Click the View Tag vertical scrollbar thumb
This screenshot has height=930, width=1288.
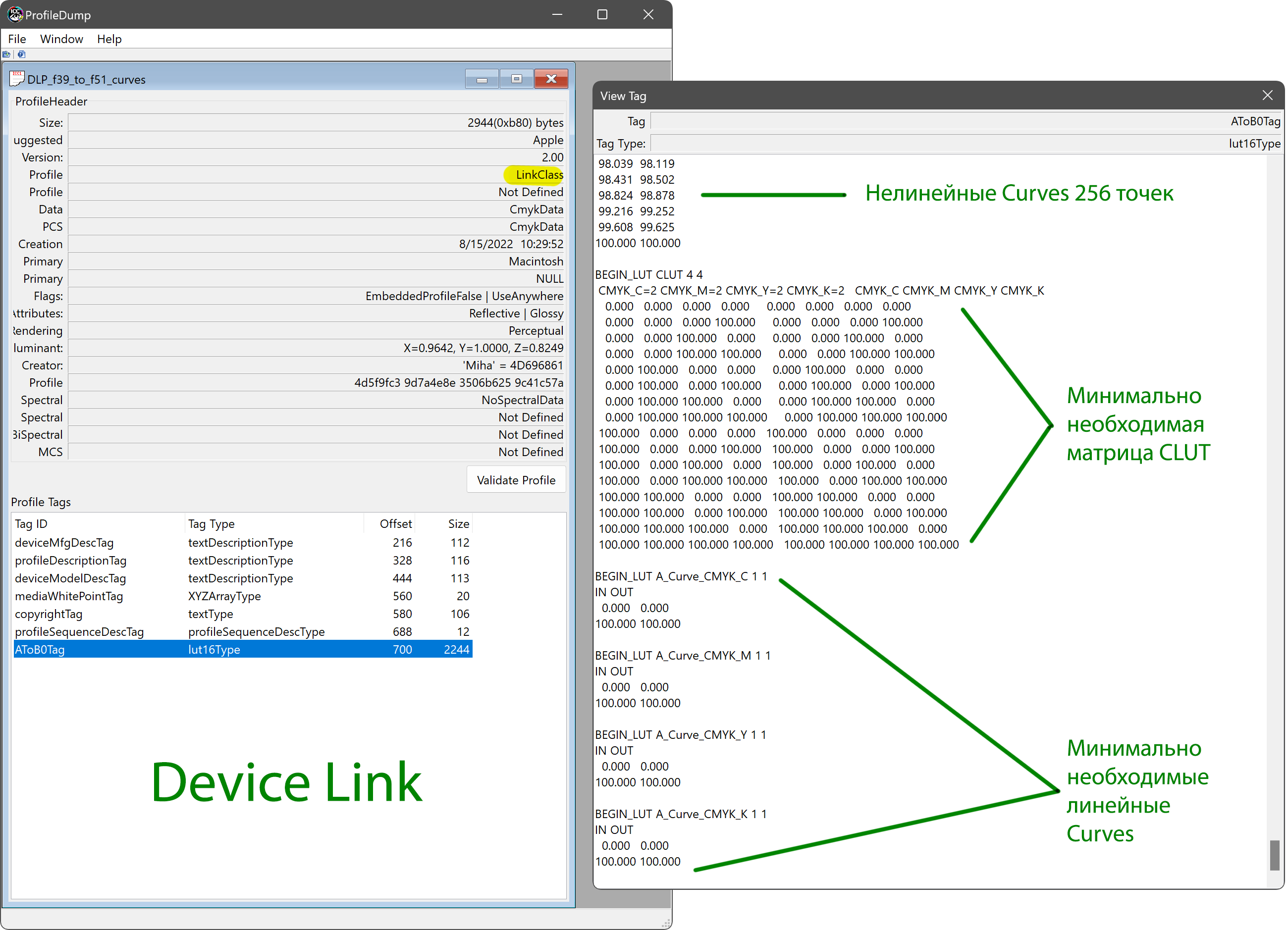[1274, 855]
